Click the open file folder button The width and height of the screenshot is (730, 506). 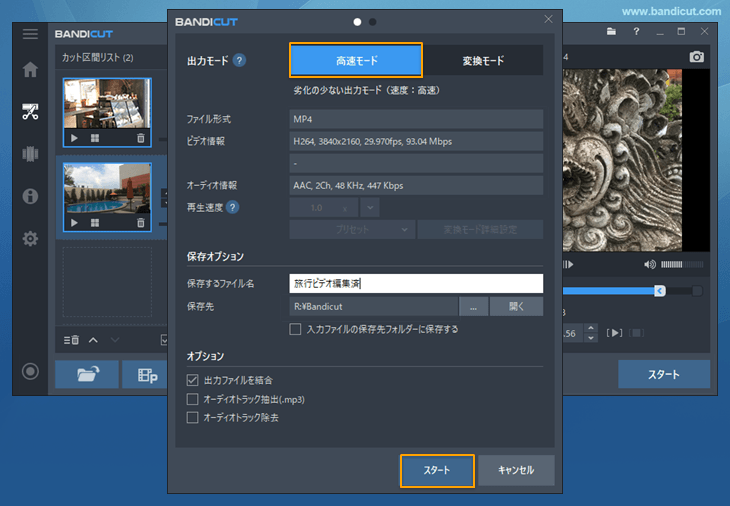tap(87, 374)
